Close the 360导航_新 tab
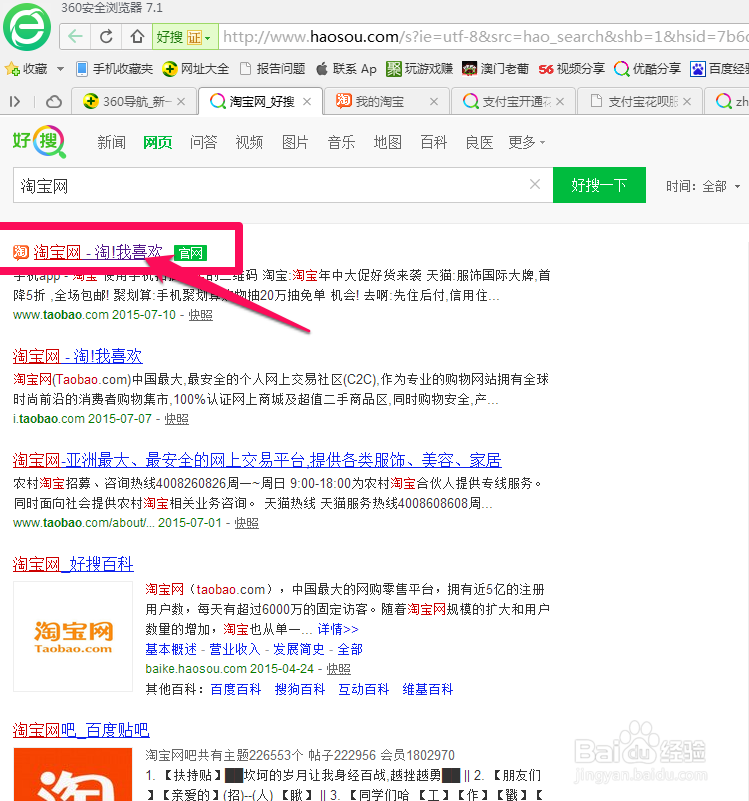The width and height of the screenshot is (749, 801). click(x=181, y=102)
